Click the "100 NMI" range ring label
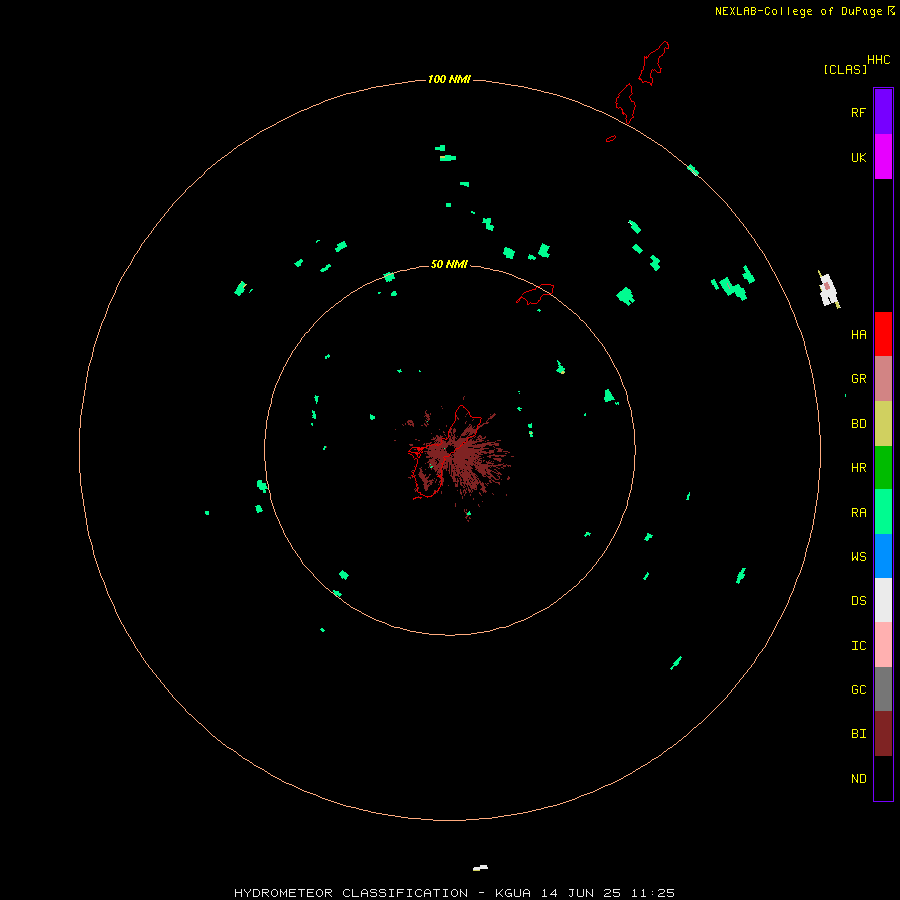The height and width of the screenshot is (900, 900). [x=449, y=79]
